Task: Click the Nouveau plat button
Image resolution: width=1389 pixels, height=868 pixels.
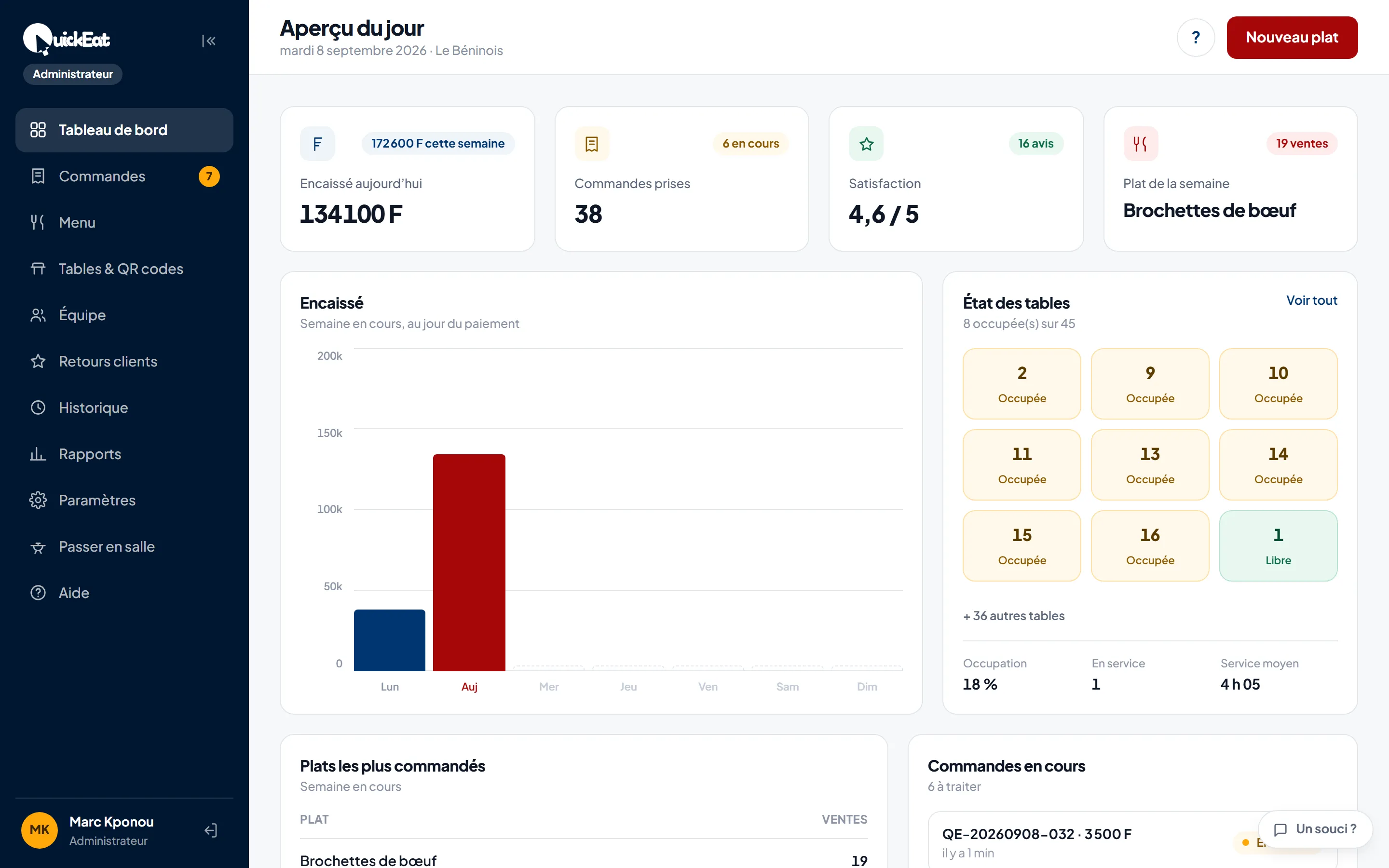Action: coord(1292,38)
